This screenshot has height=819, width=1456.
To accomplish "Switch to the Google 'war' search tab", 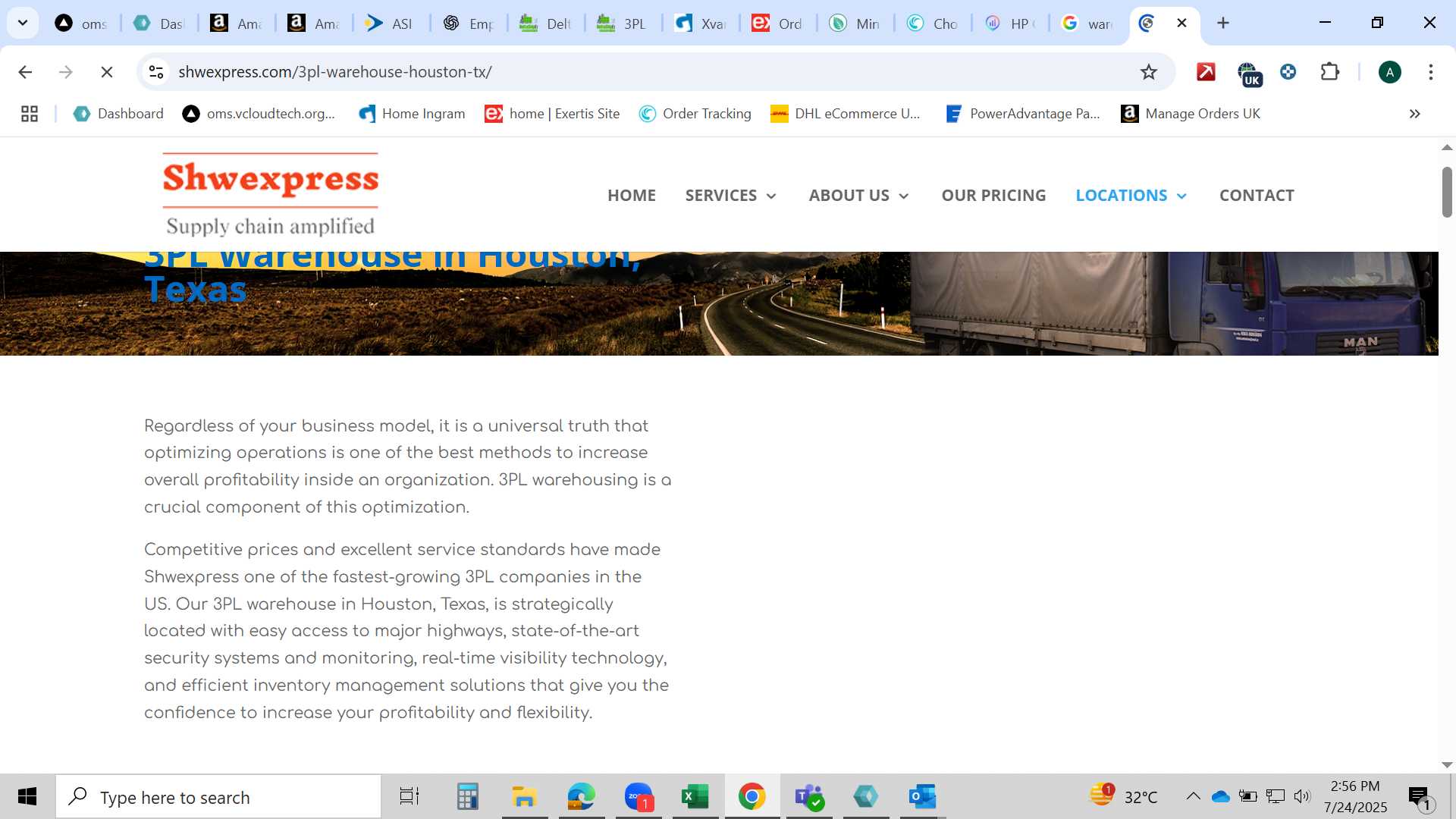I will click(1087, 24).
